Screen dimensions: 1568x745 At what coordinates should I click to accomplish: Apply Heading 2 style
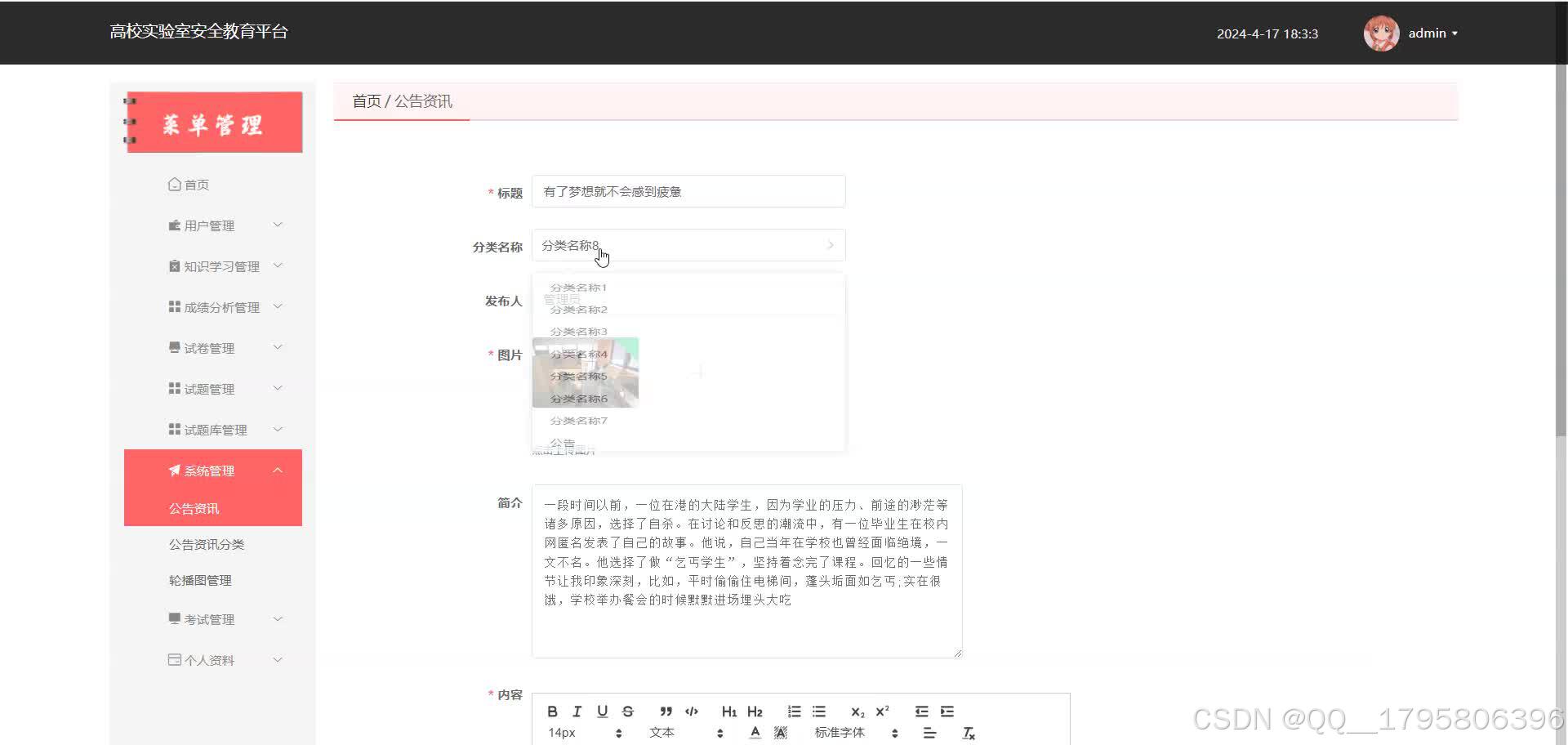755,712
